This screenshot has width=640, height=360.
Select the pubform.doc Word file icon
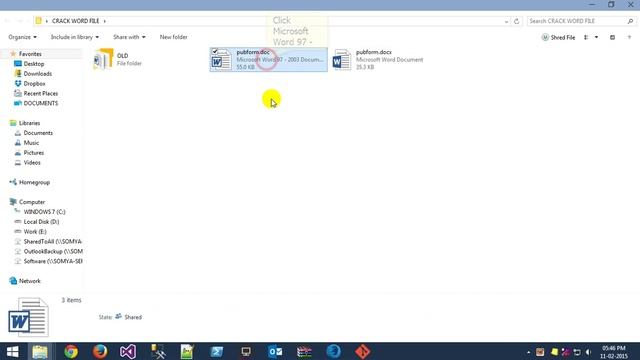coord(221,60)
